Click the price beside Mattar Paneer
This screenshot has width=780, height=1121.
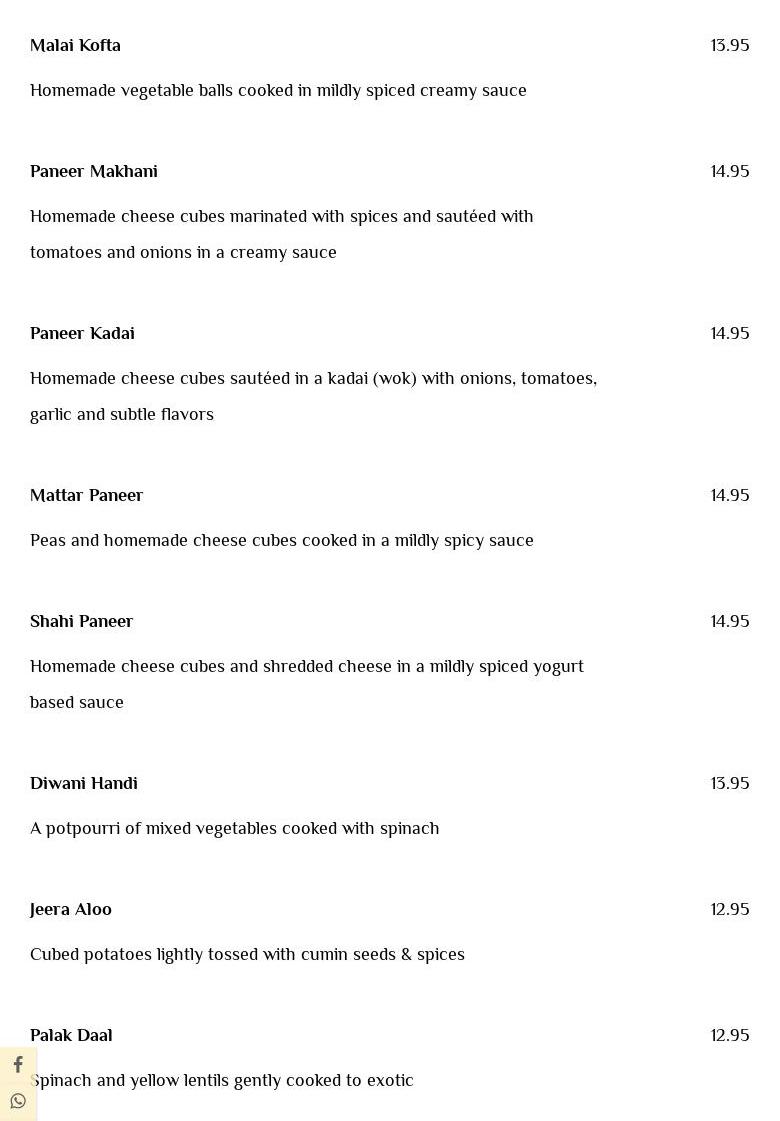pyautogui.click(x=729, y=496)
